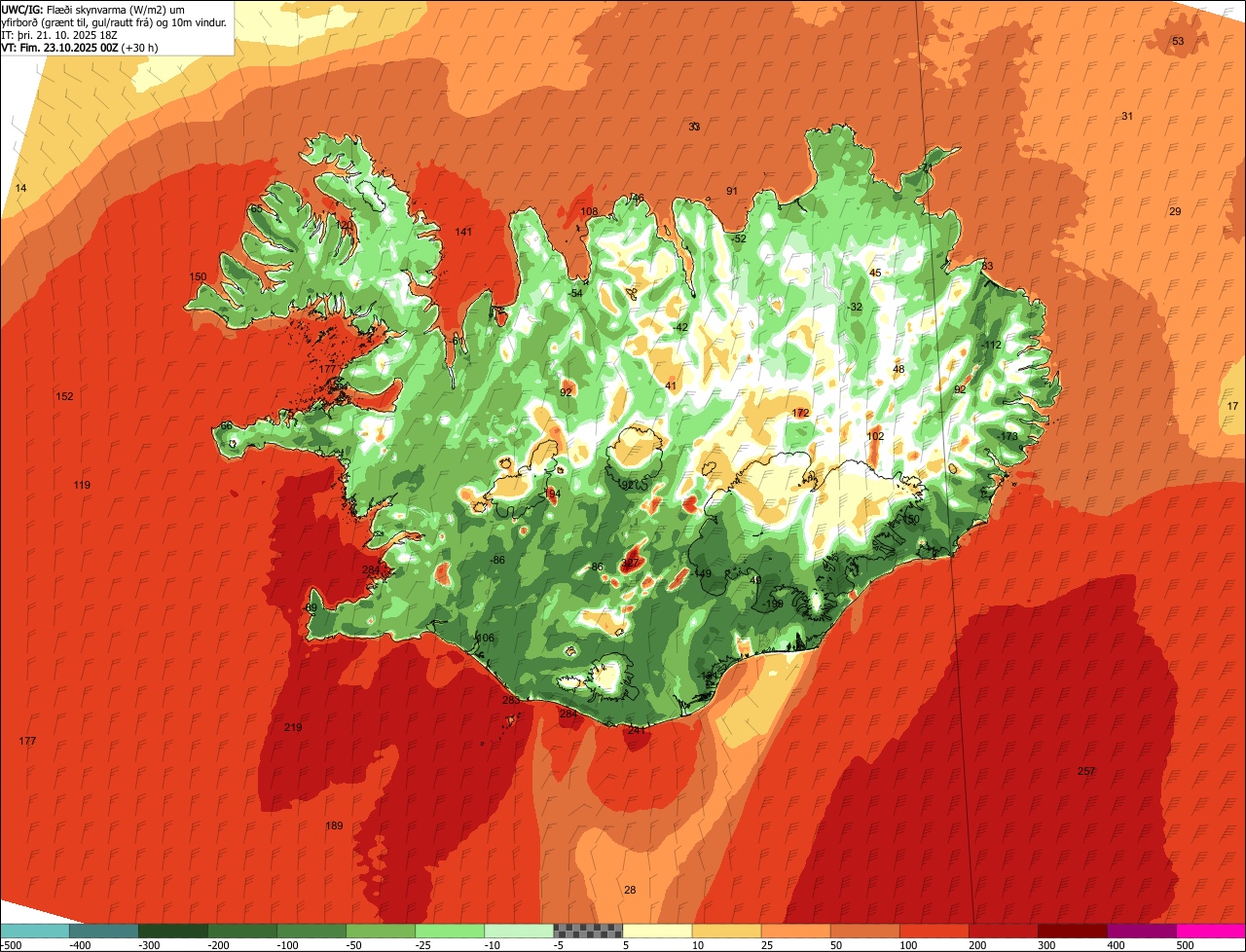
Task: Click the map value "172"
Action: pyautogui.click(x=801, y=413)
